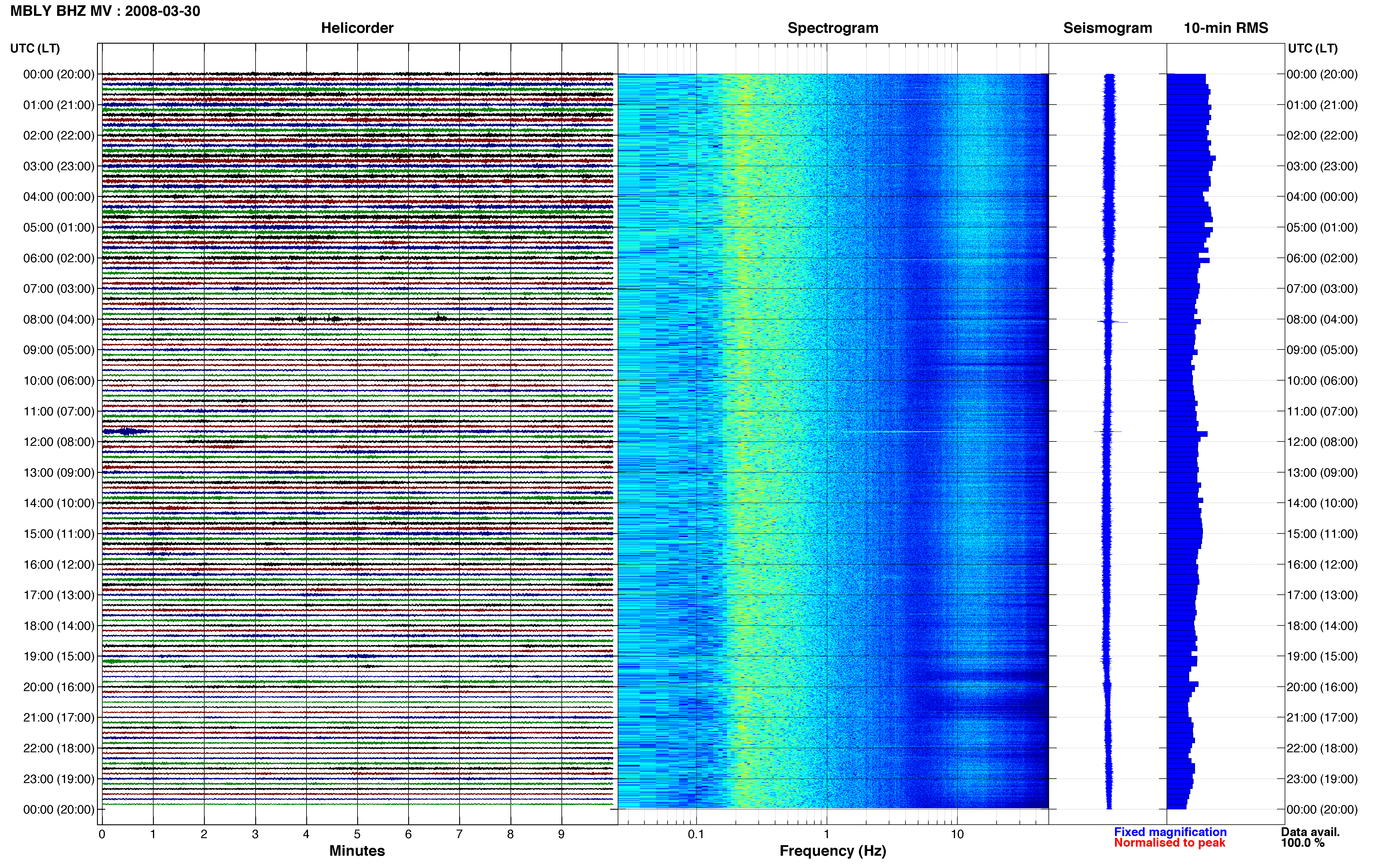Click the 'Spectrogram' panel heading

click(833, 28)
